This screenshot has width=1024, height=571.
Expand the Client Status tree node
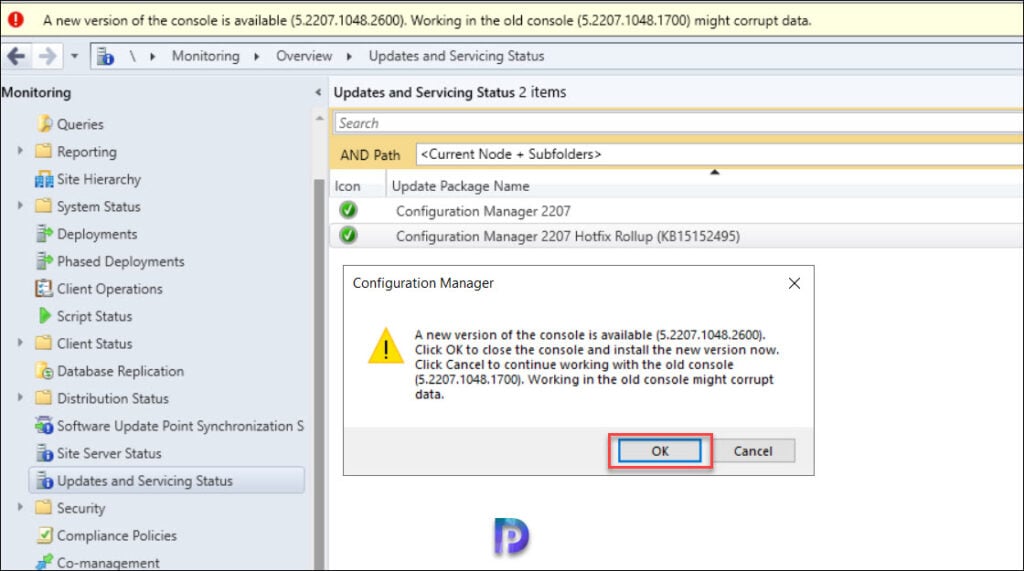20,343
